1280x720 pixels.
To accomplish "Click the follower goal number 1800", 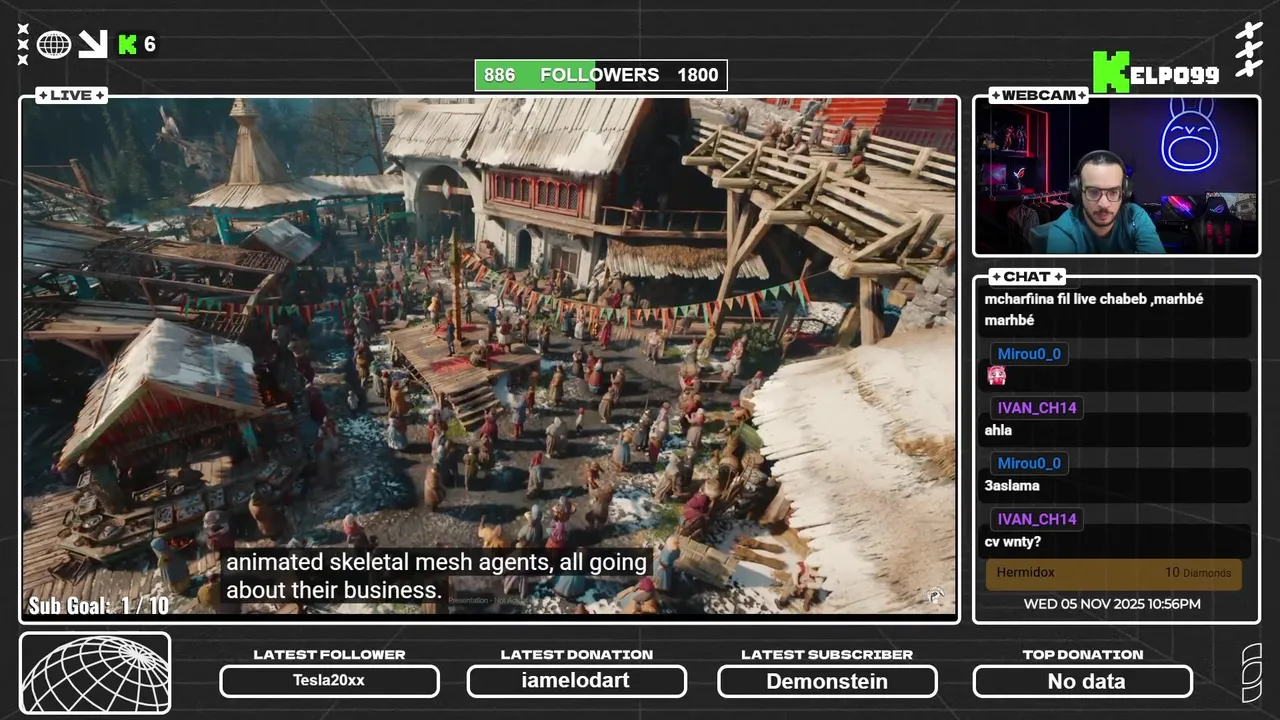I will [697, 75].
